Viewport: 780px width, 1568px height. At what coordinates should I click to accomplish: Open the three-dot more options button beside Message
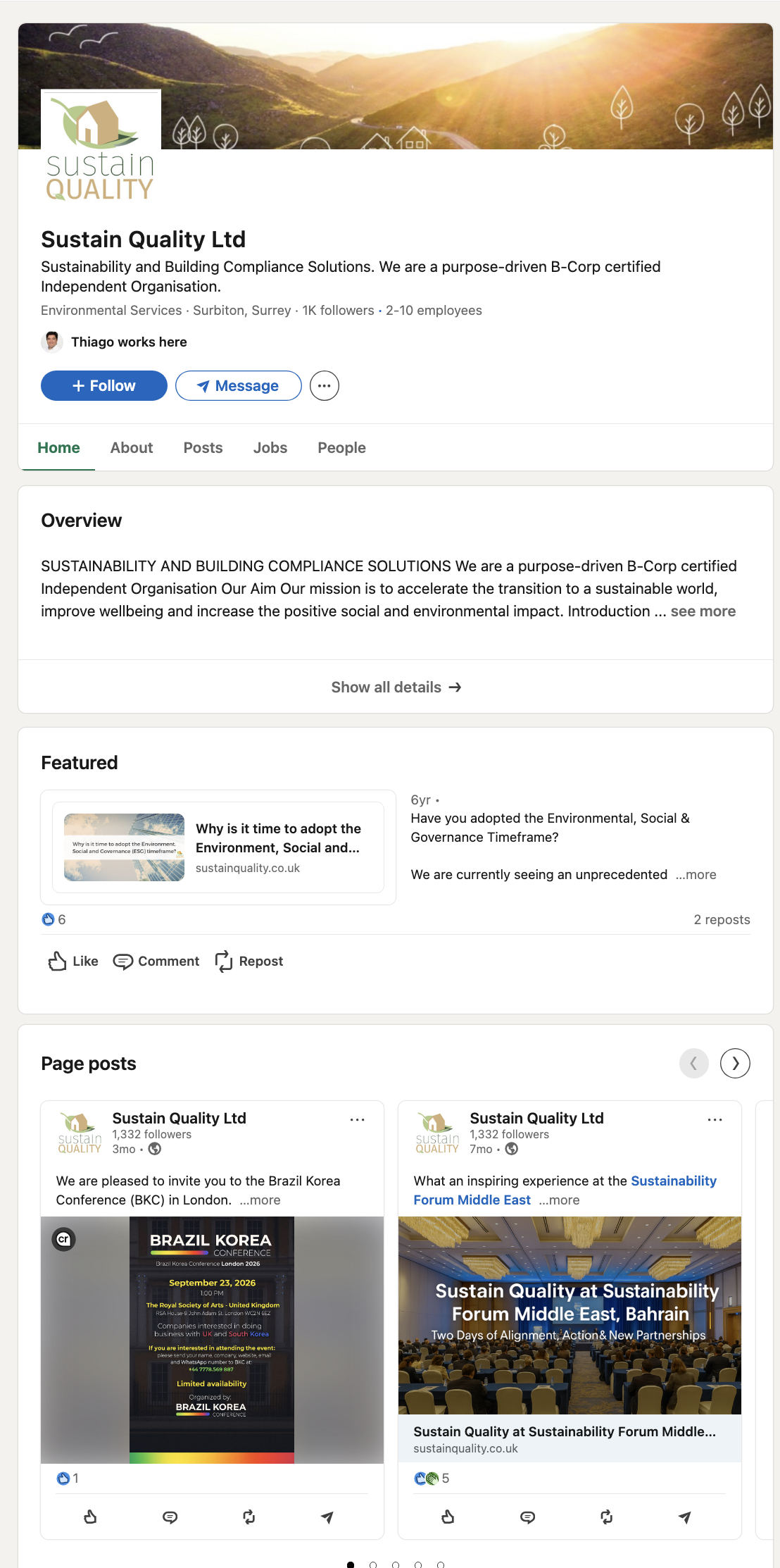point(325,385)
